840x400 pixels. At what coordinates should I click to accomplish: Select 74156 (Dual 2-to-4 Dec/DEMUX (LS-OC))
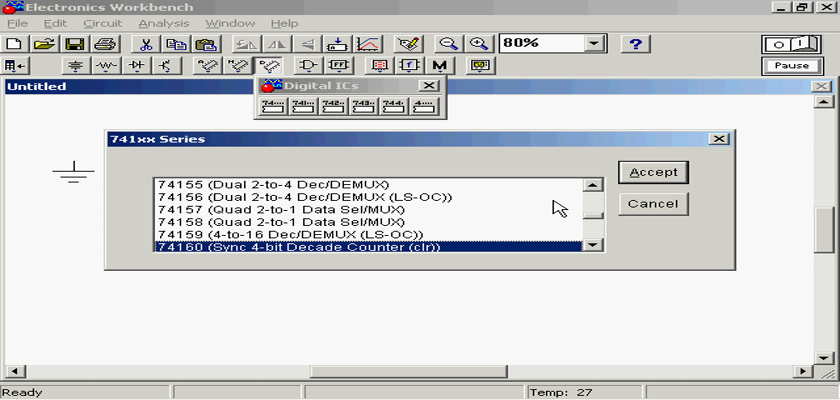click(x=368, y=197)
